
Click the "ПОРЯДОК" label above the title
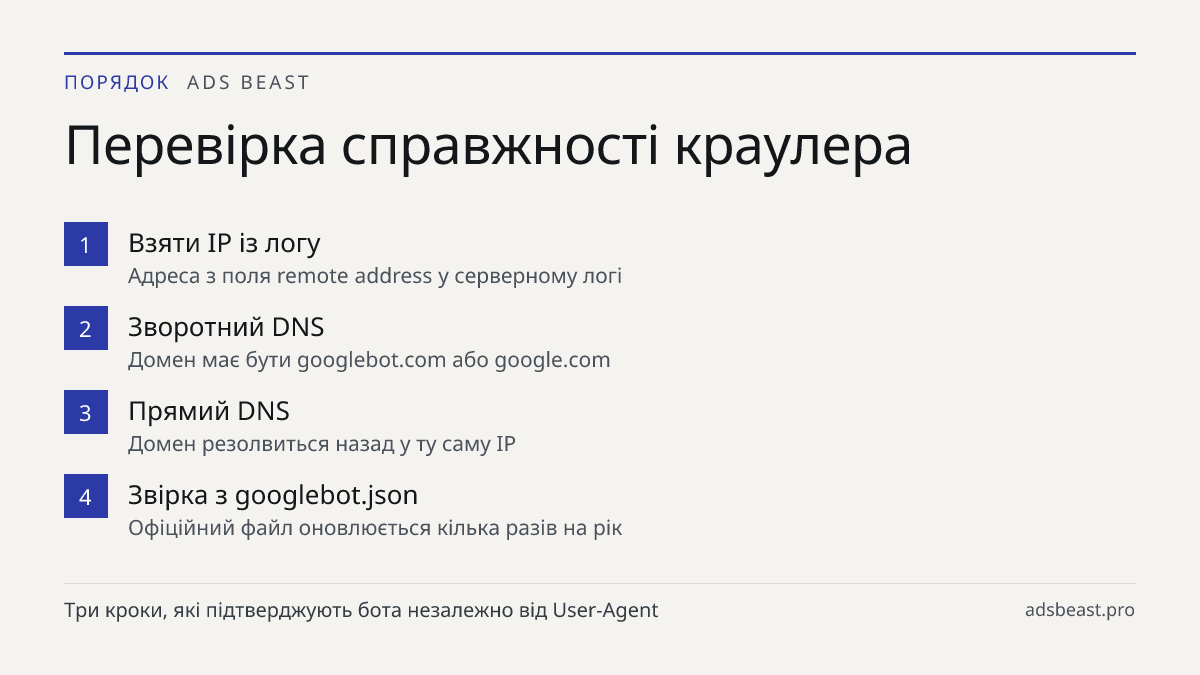(x=117, y=82)
